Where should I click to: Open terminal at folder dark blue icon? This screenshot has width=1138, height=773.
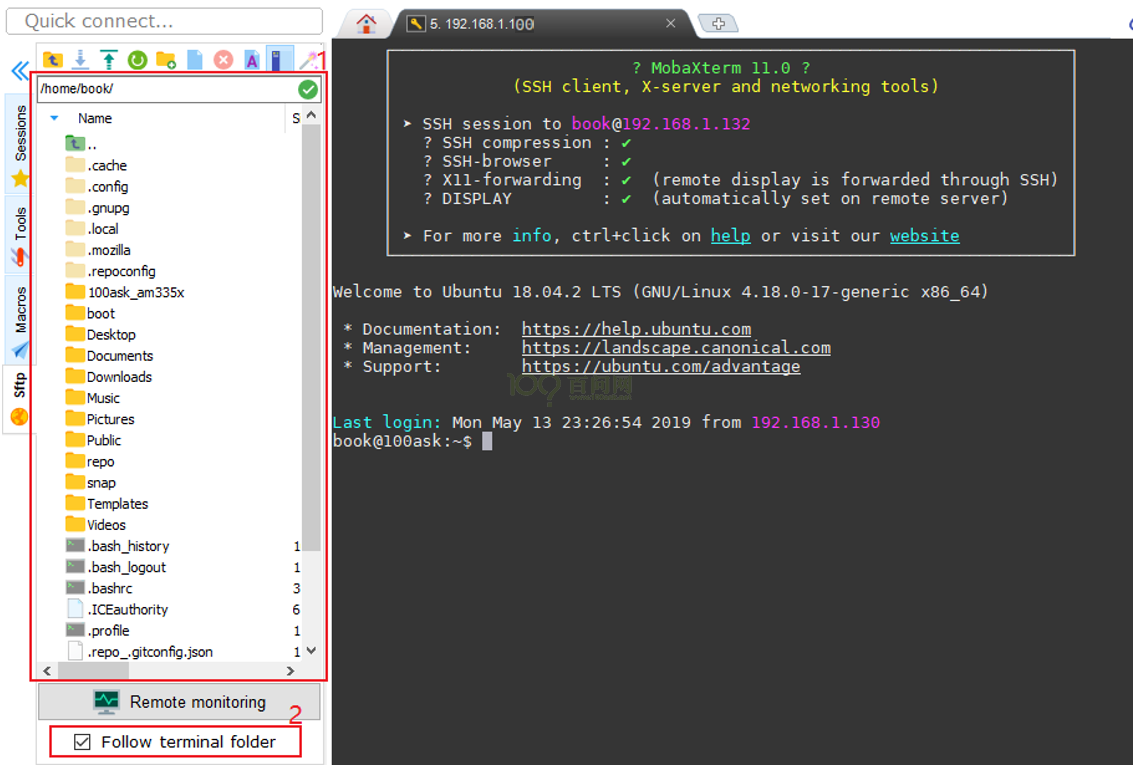pyautogui.click(x=279, y=59)
